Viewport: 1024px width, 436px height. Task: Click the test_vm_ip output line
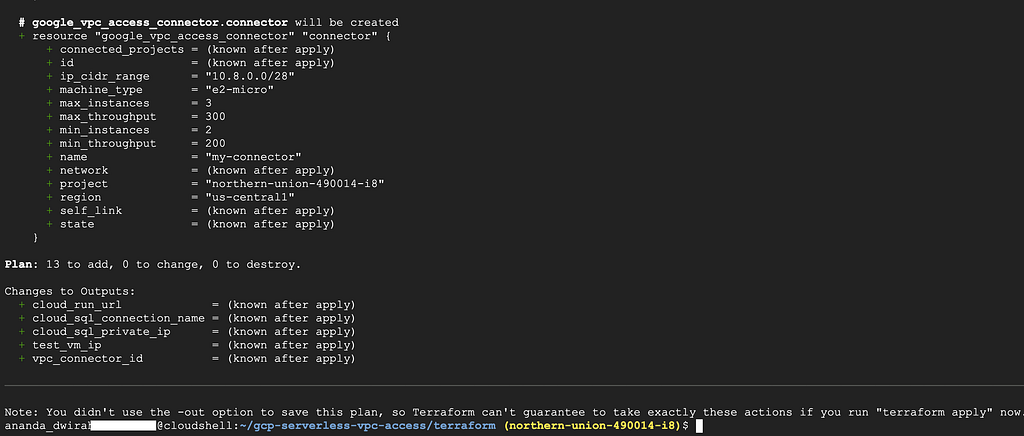(187, 345)
